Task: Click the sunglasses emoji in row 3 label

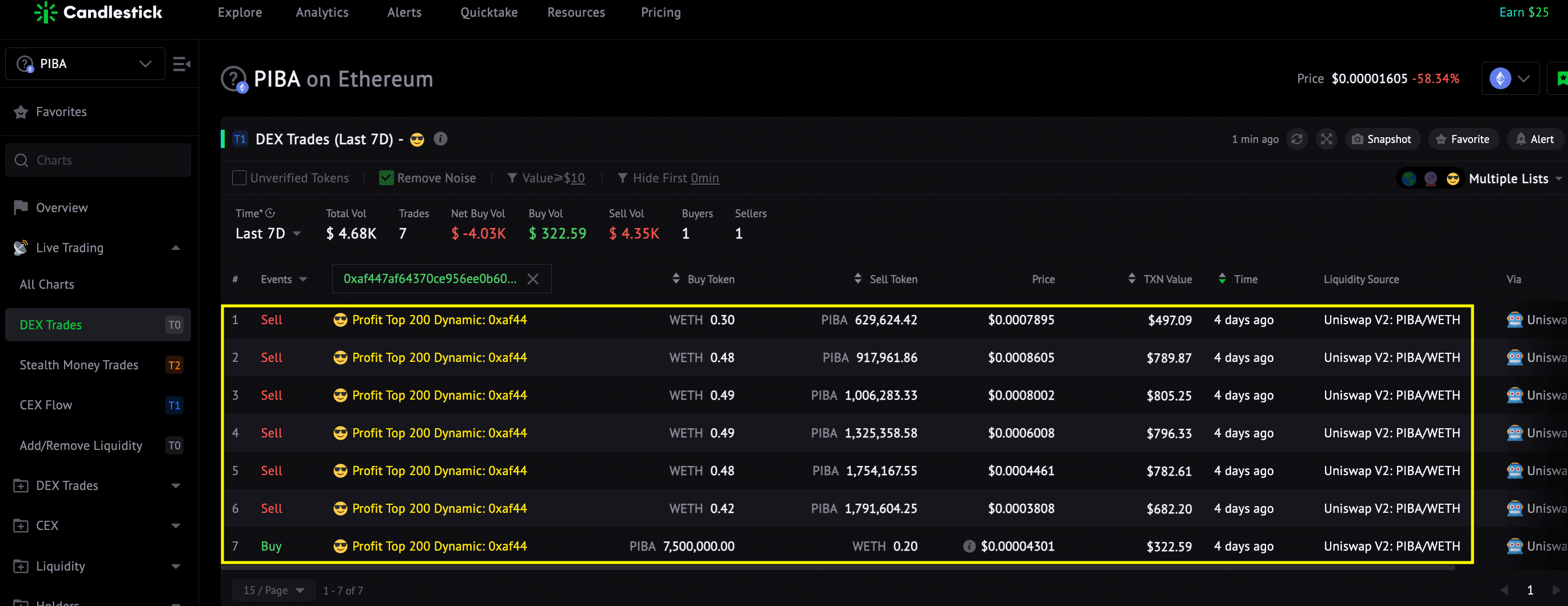Action: (x=340, y=396)
